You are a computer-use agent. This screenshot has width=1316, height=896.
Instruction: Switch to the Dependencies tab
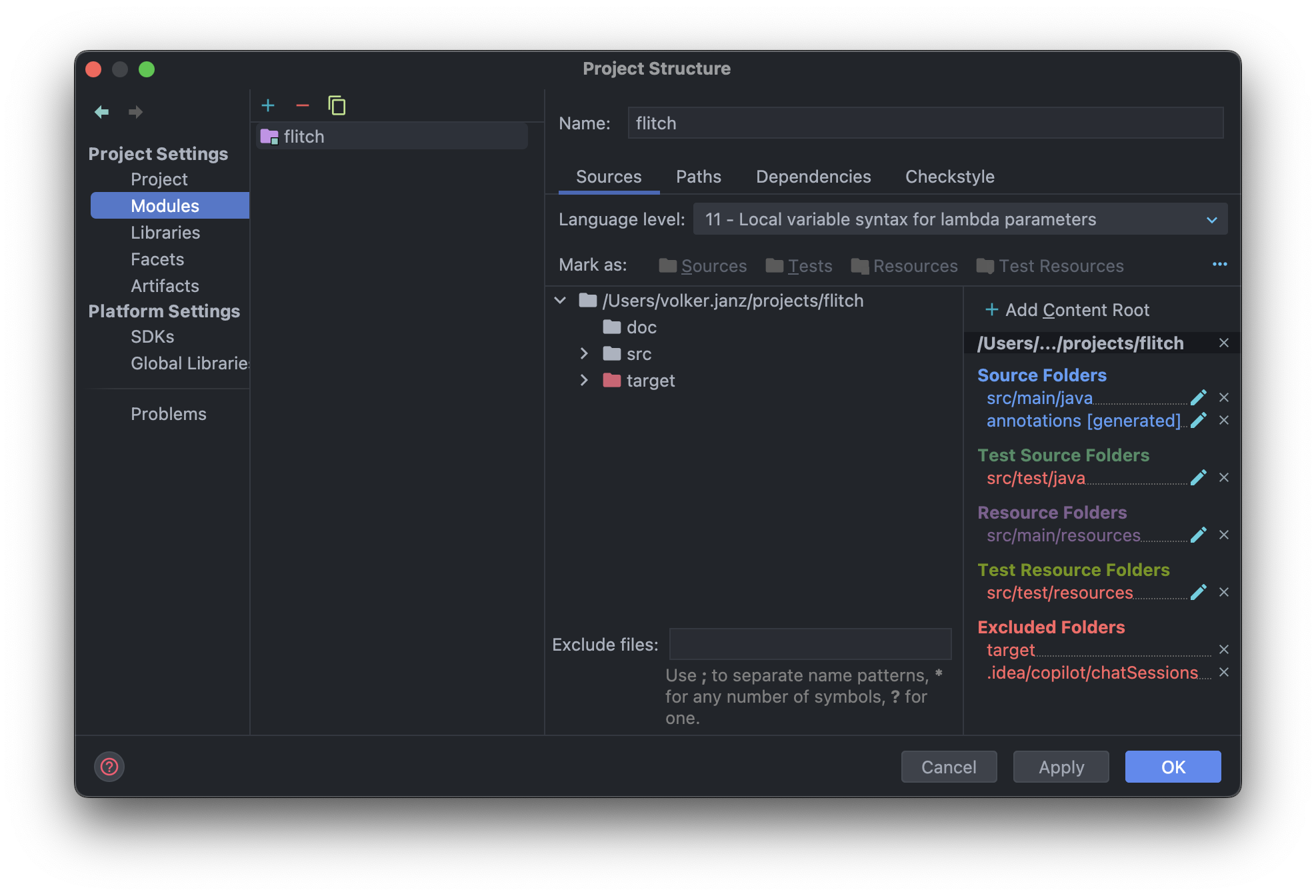813,176
